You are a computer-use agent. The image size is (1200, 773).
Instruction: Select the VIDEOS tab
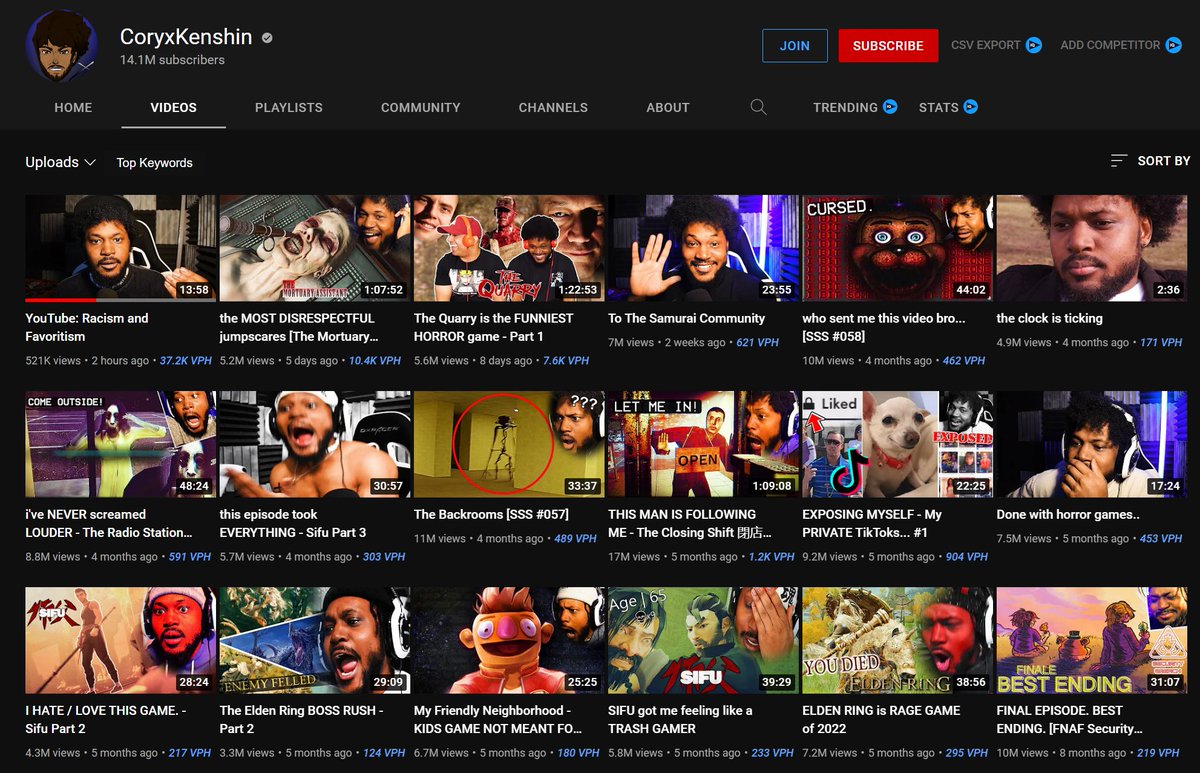click(174, 107)
